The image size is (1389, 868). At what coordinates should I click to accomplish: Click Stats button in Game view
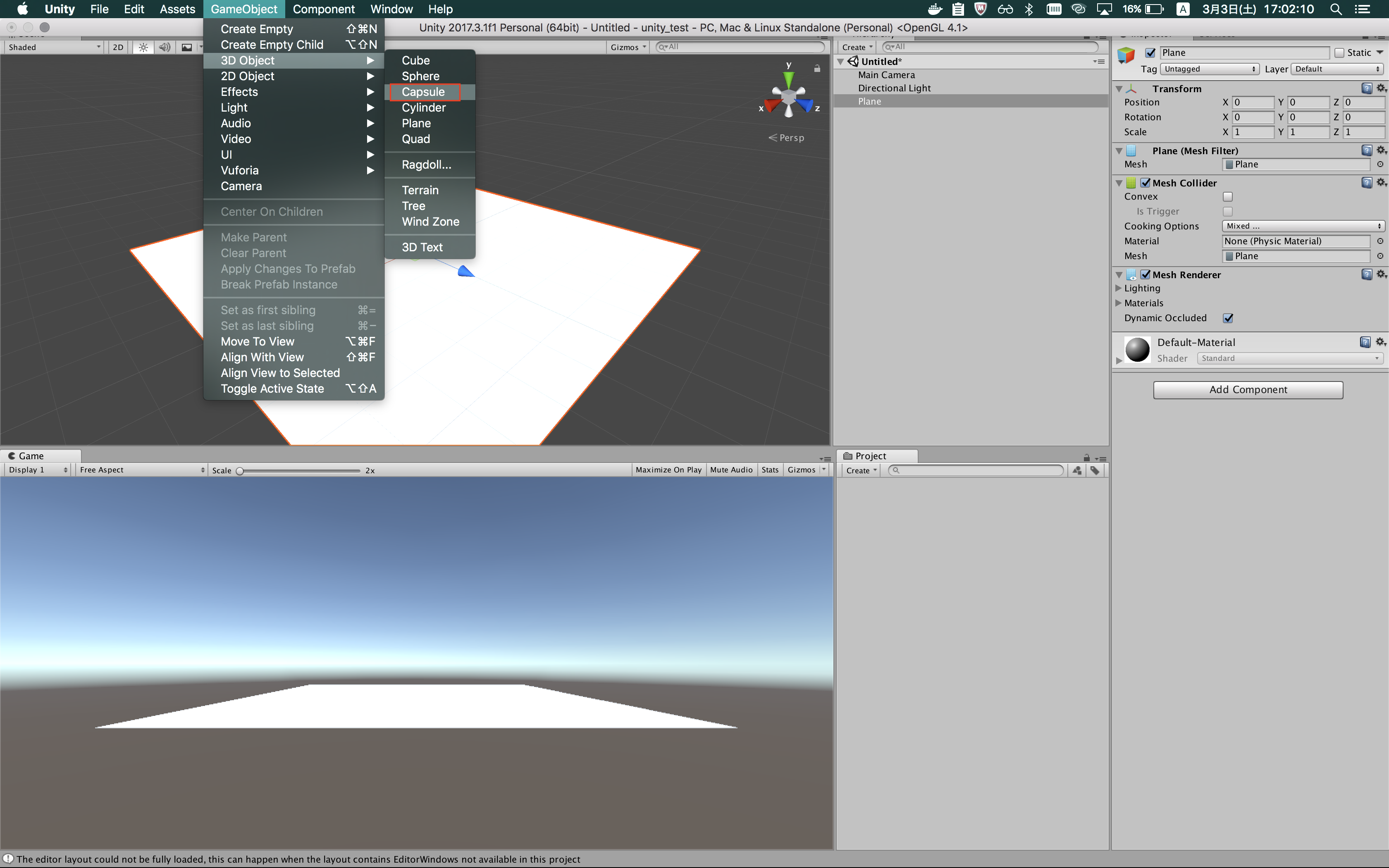[x=770, y=470]
